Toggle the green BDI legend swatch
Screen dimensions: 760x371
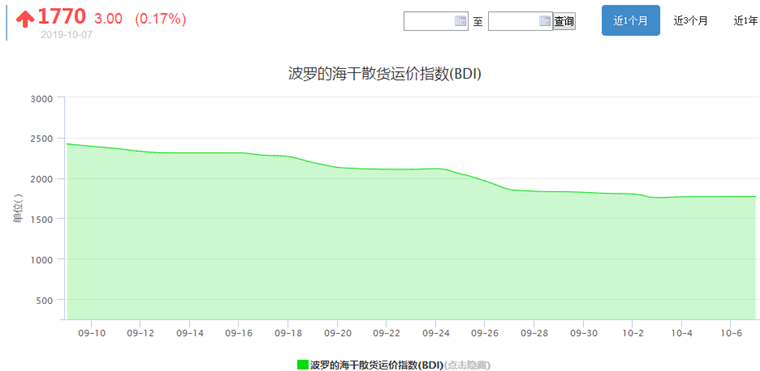pyautogui.click(x=302, y=364)
